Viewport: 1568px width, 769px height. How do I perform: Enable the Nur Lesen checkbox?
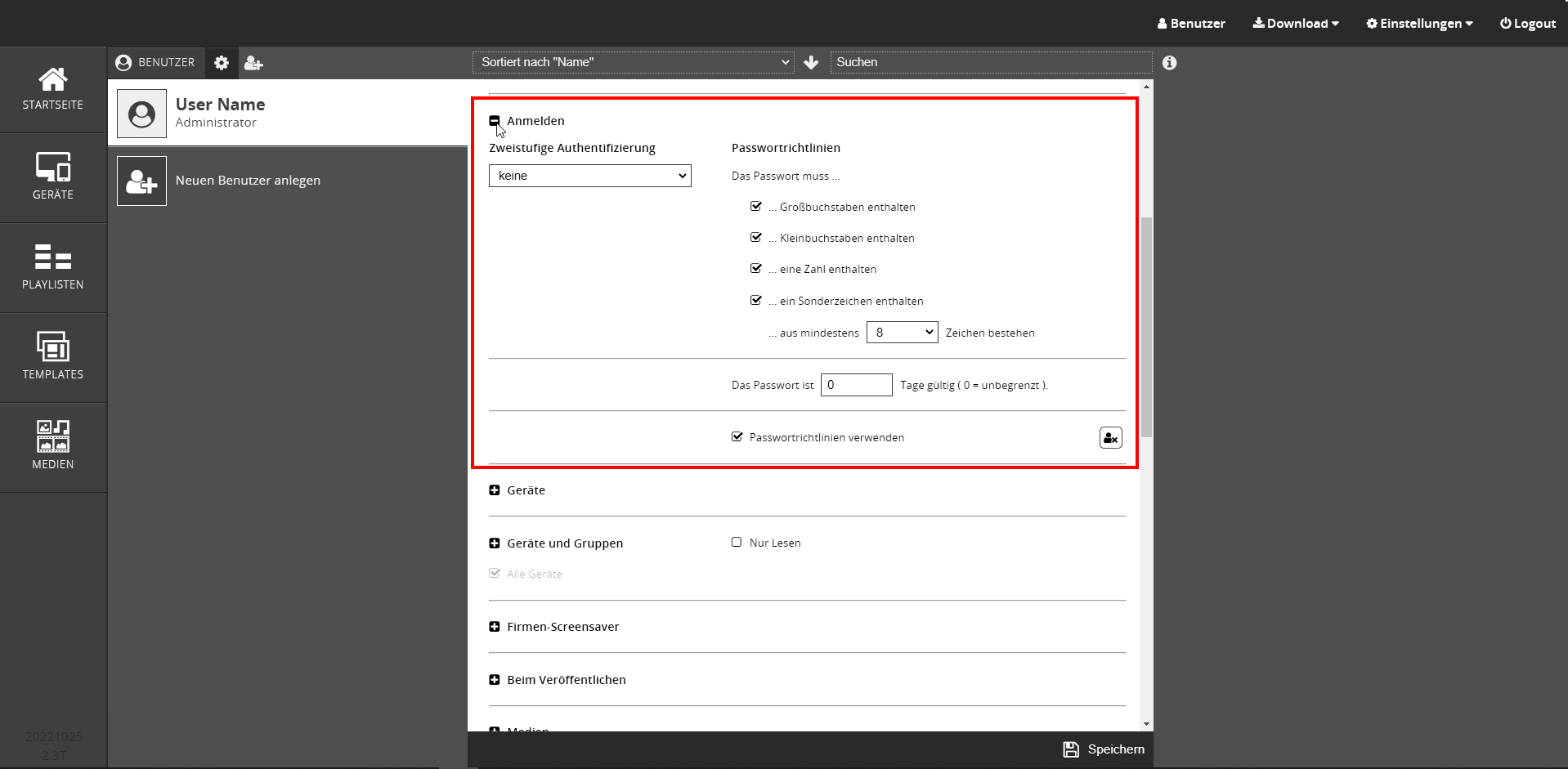coord(737,543)
